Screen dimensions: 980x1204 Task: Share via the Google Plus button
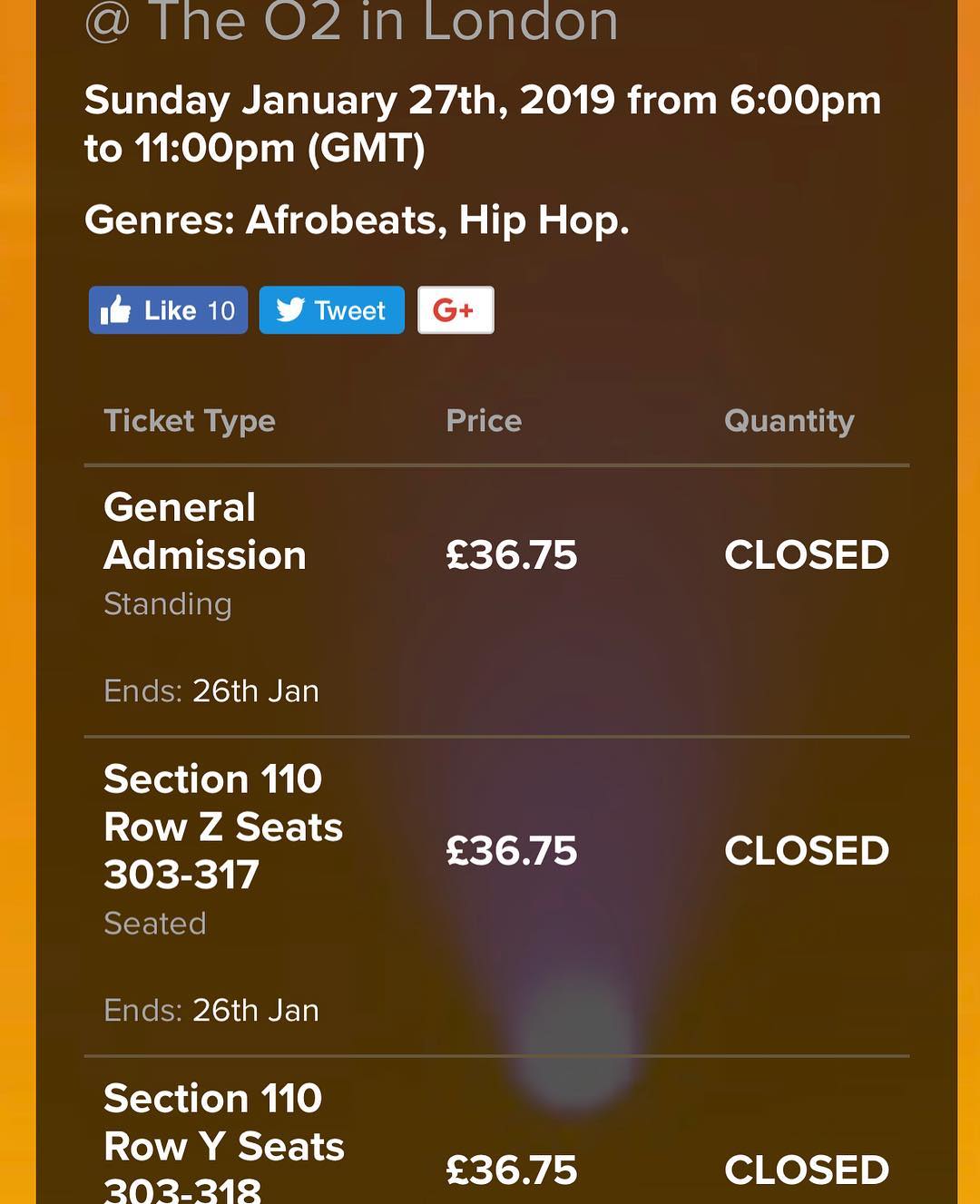coord(456,310)
